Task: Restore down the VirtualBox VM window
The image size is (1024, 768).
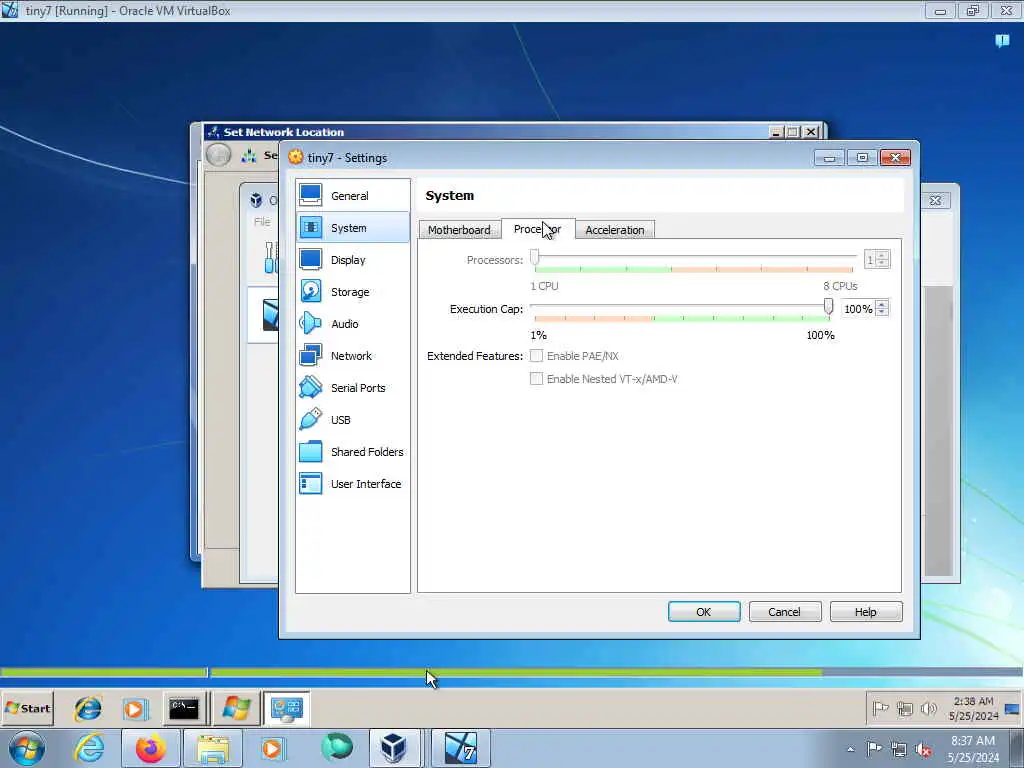Action: (x=972, y=11)
